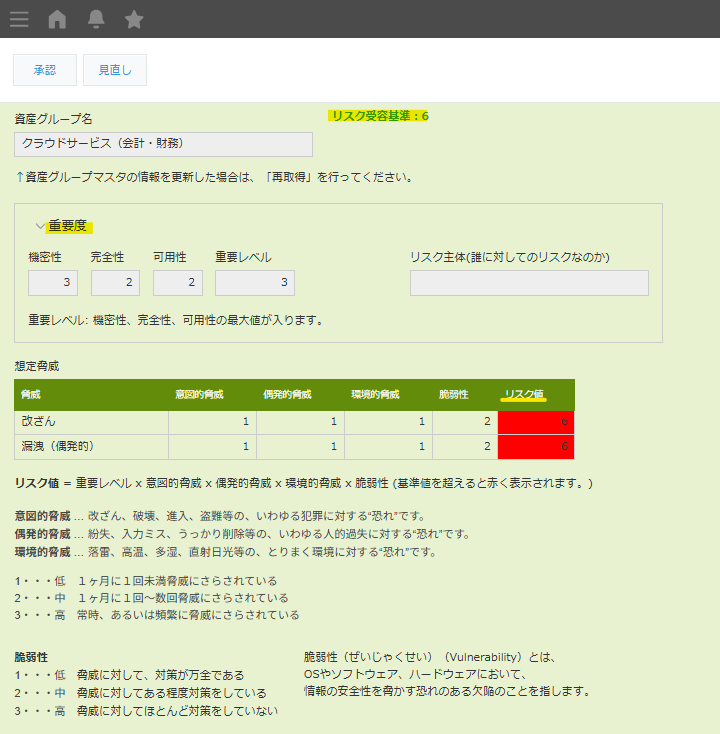Open notifications bell icon
Image resolution: width=720 pixels, height=734 pixels.
[x=96, y=19]
